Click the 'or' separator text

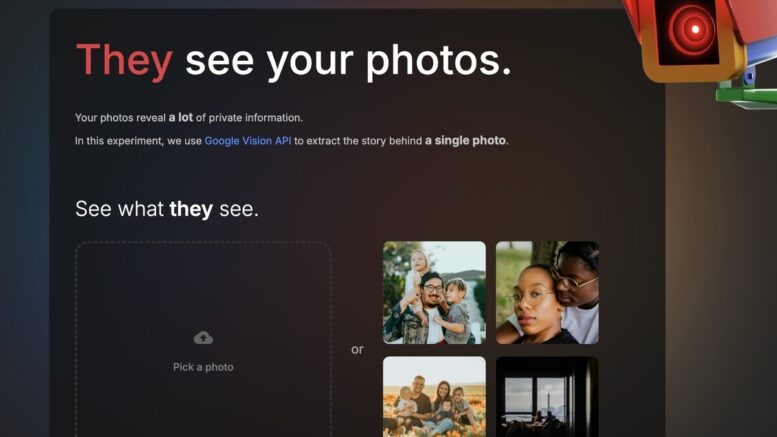[357, 349]
